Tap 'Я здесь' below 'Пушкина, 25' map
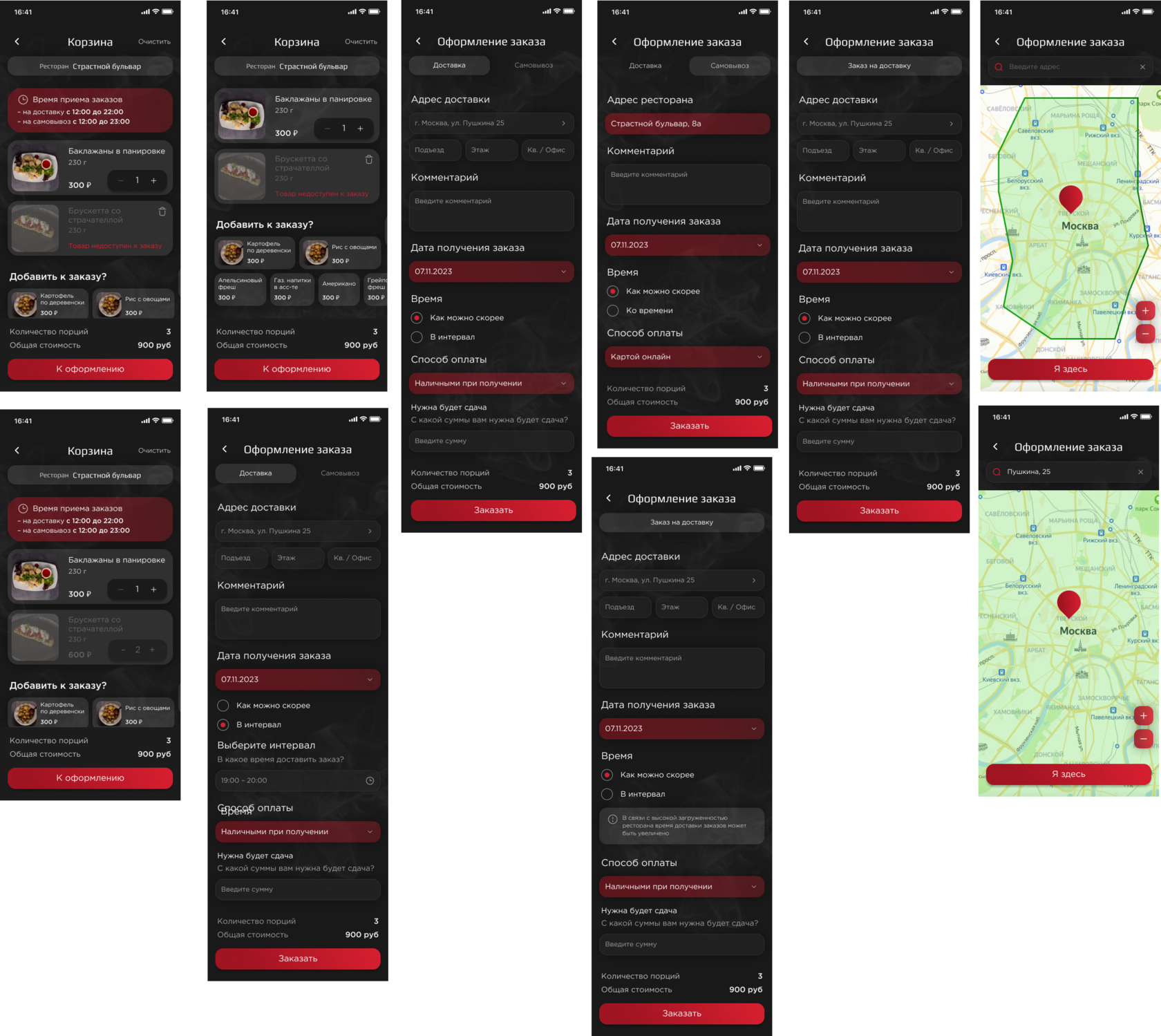Viewport: 1161px width, 1036px height. (1068, 774)
